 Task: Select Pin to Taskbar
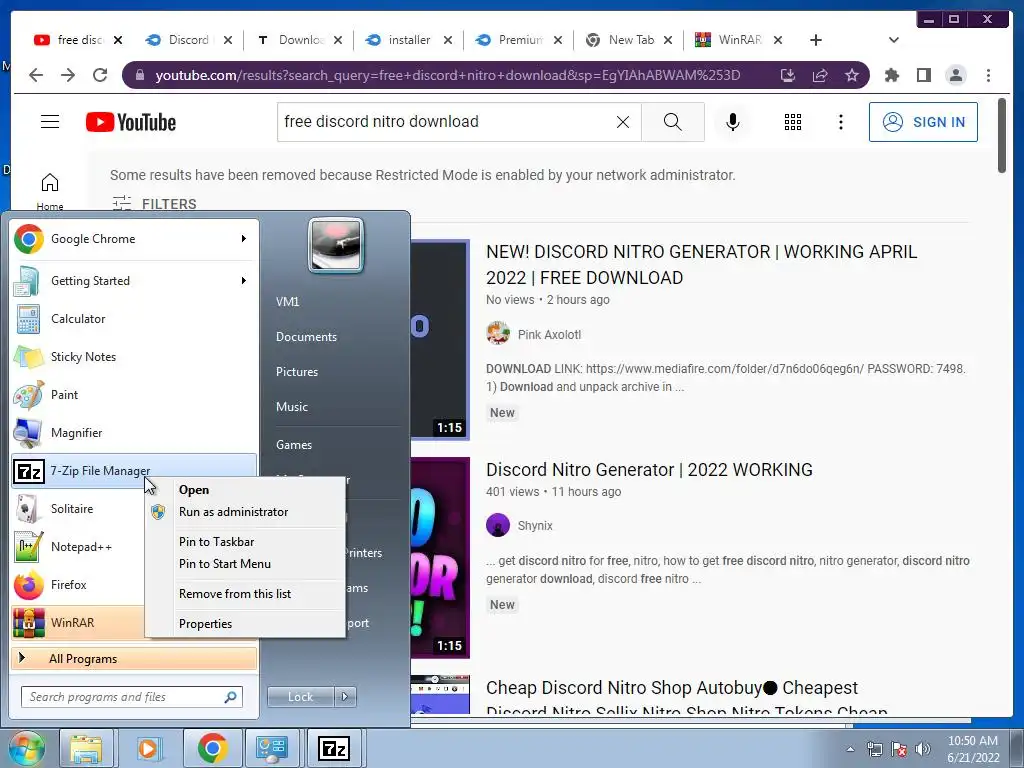click(x=245, y=542)
